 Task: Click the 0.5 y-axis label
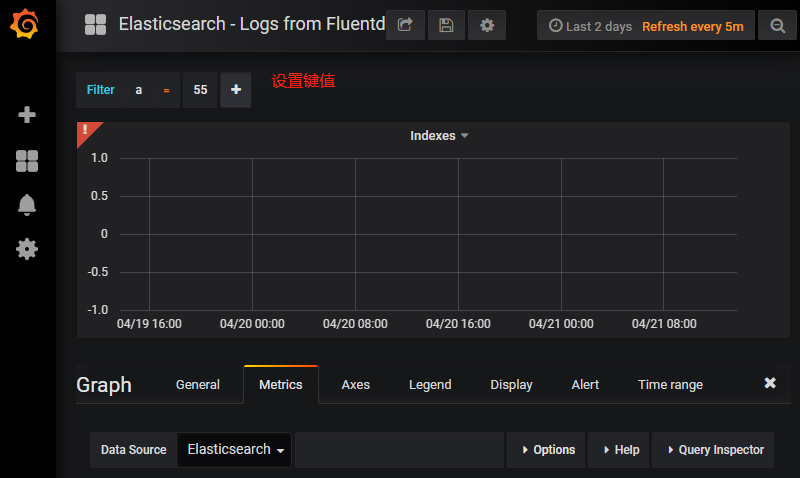click(99, 196)
